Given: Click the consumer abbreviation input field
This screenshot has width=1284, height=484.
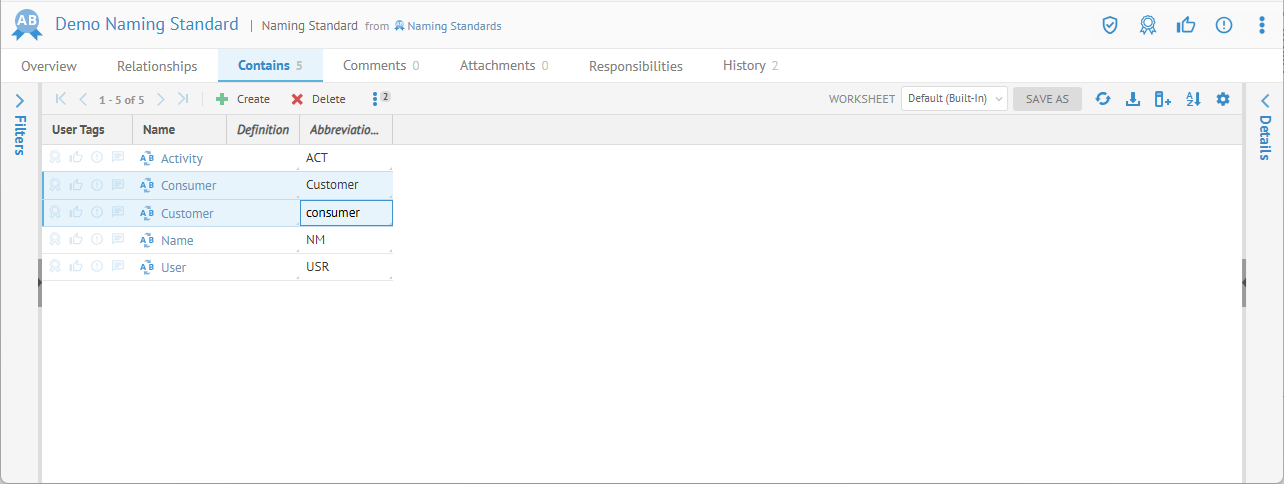Looking at the screenshot, I should pyautogui.click(x=346, y=213).
